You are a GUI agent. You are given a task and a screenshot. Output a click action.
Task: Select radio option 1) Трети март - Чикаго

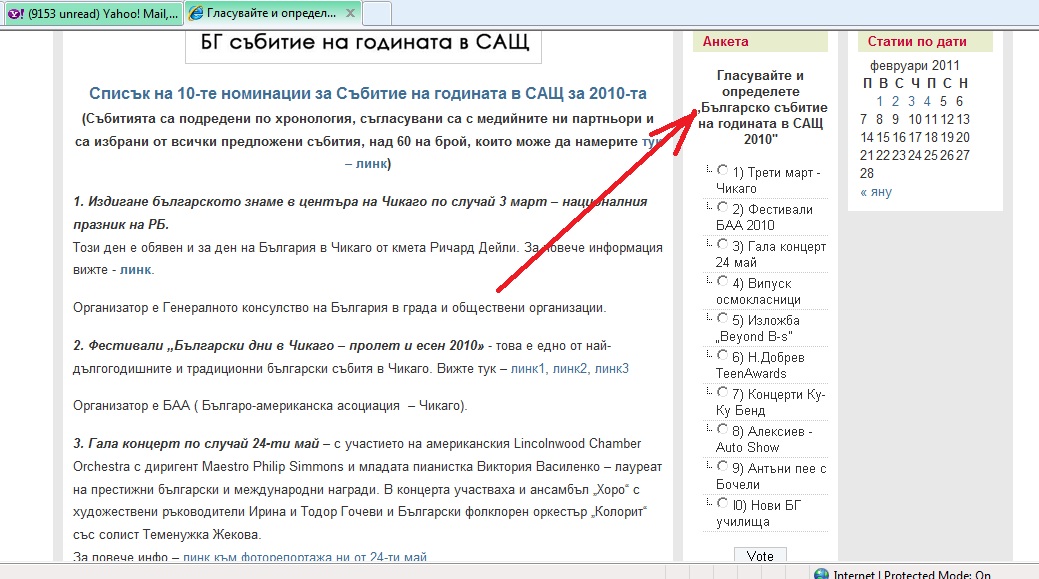(723, 170)
